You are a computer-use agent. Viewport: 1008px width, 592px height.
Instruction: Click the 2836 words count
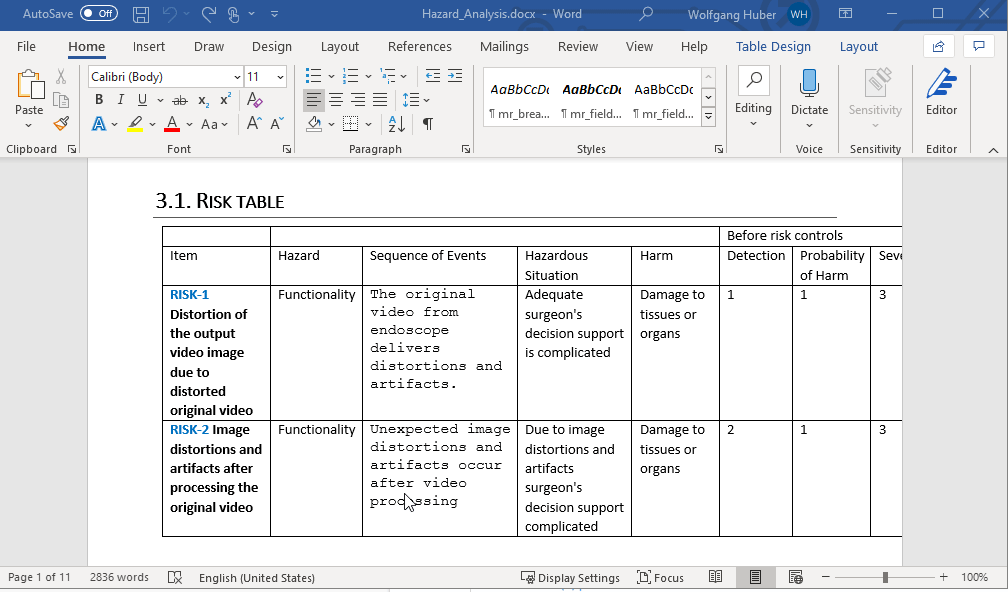tap(120, 577)
